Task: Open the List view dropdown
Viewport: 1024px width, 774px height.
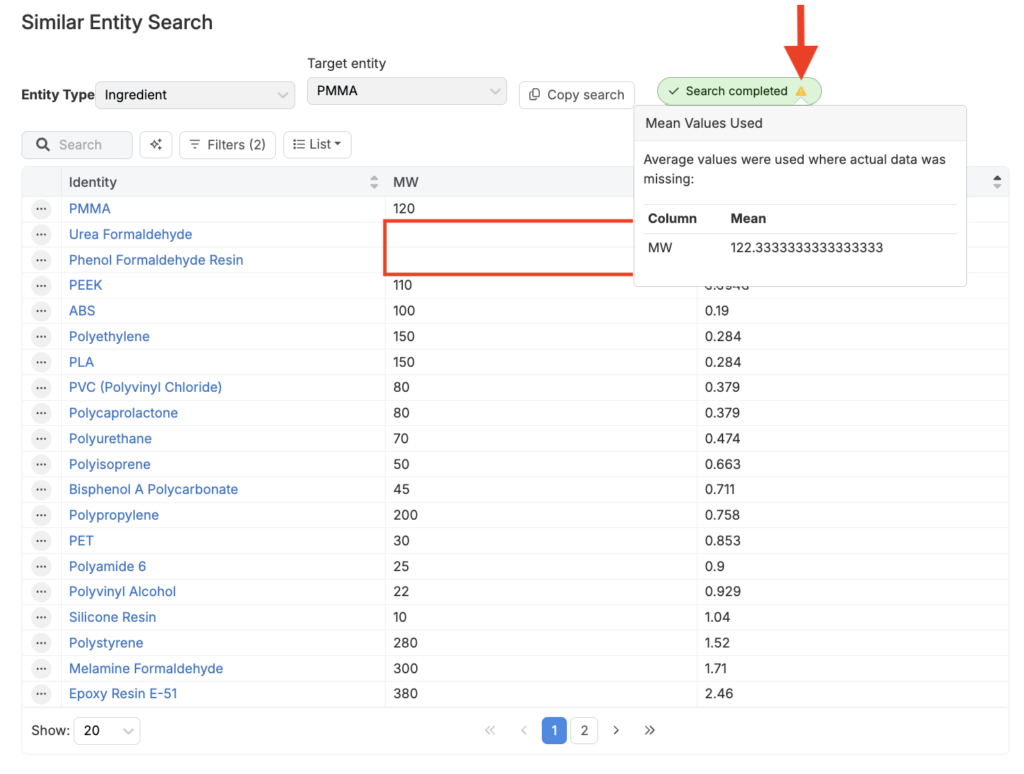Action: tap(317, 145)
